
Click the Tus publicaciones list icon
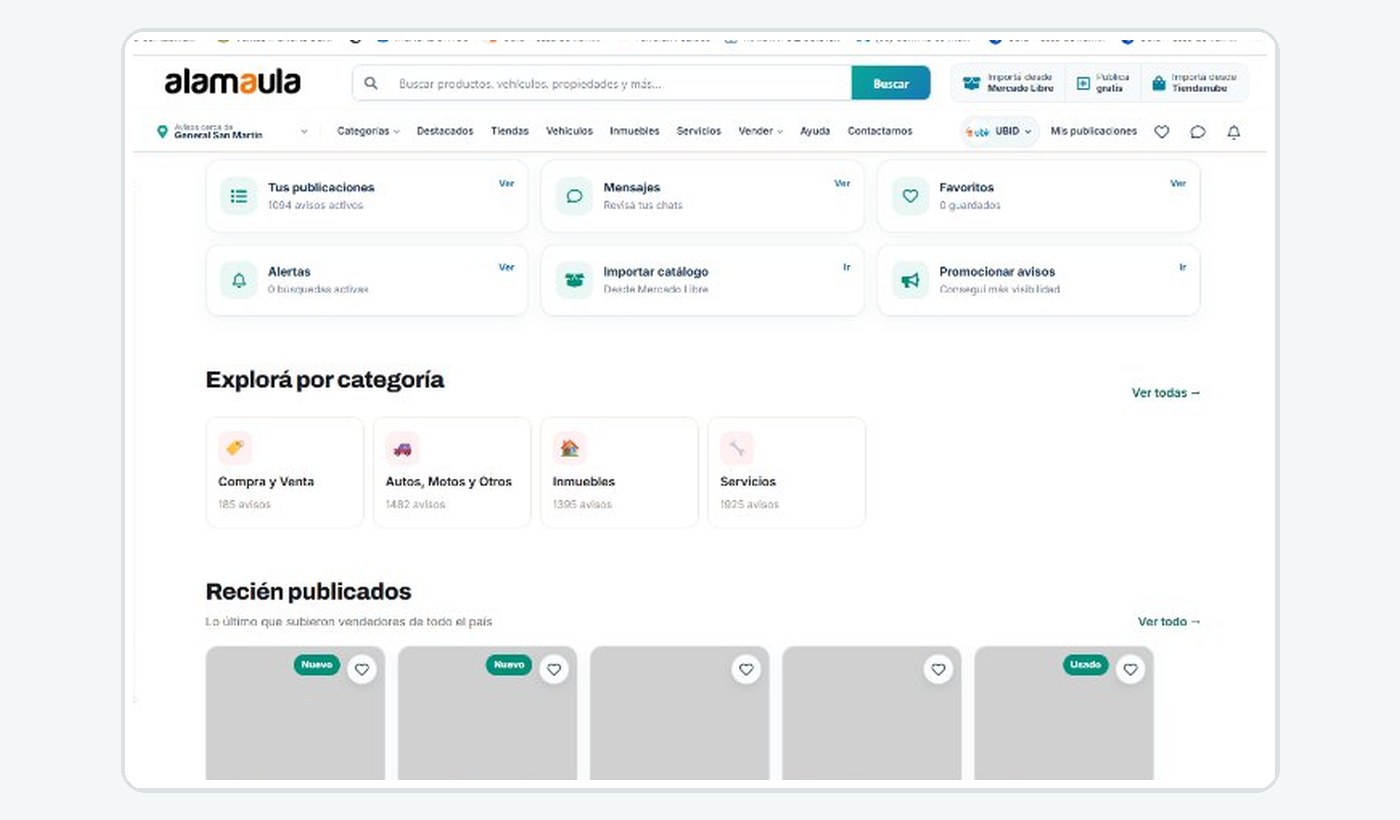tap(239, 196)
